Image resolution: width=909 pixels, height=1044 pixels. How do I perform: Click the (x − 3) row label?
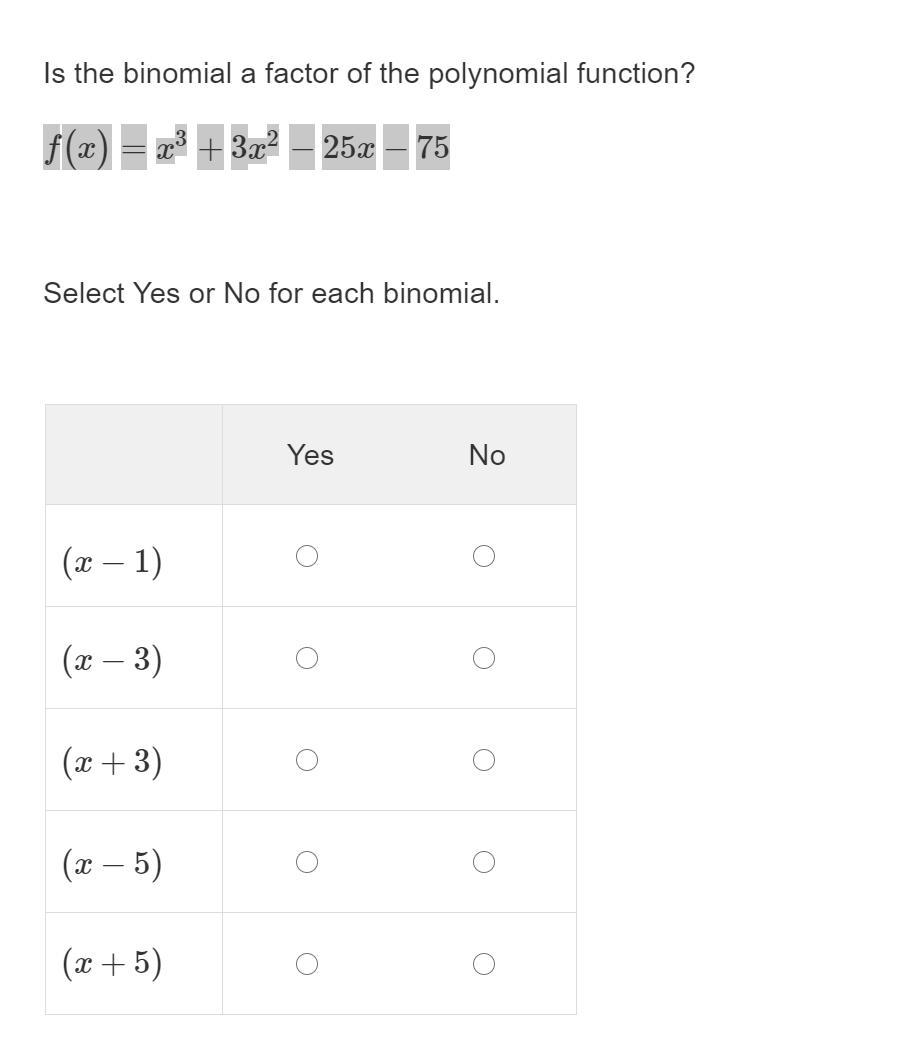(112, 660)
